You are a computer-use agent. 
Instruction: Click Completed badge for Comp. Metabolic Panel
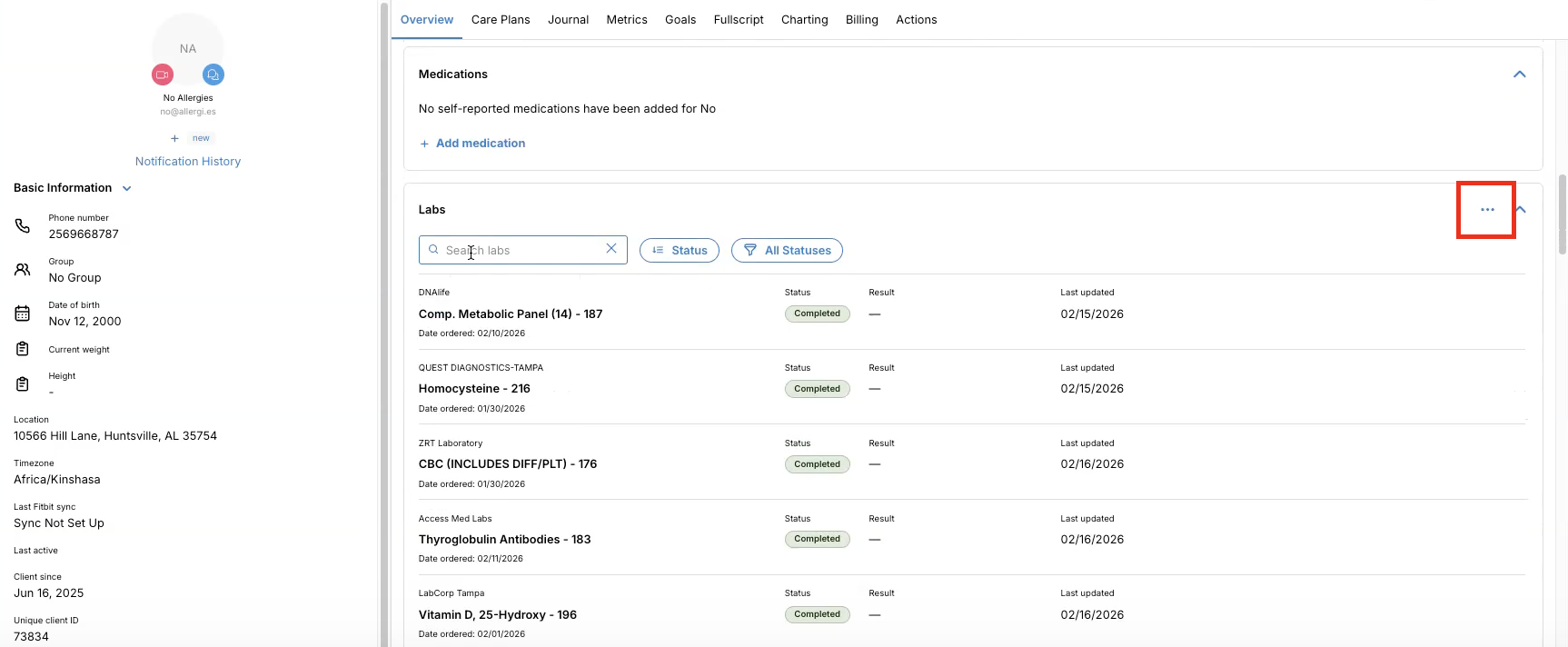click(x=818, y=314)
